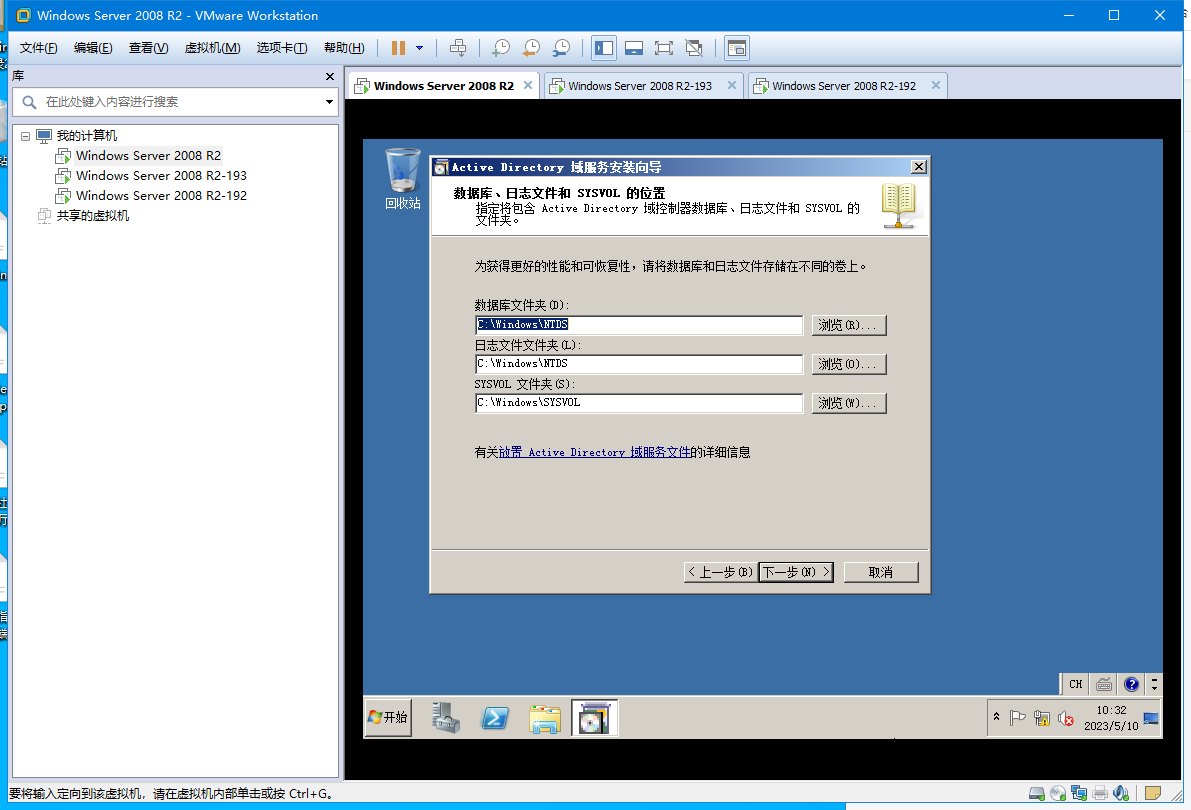Click the thumbnail bar view icon
The width and height of the screenshot is (1191, 810).
(x=633, y=48)
